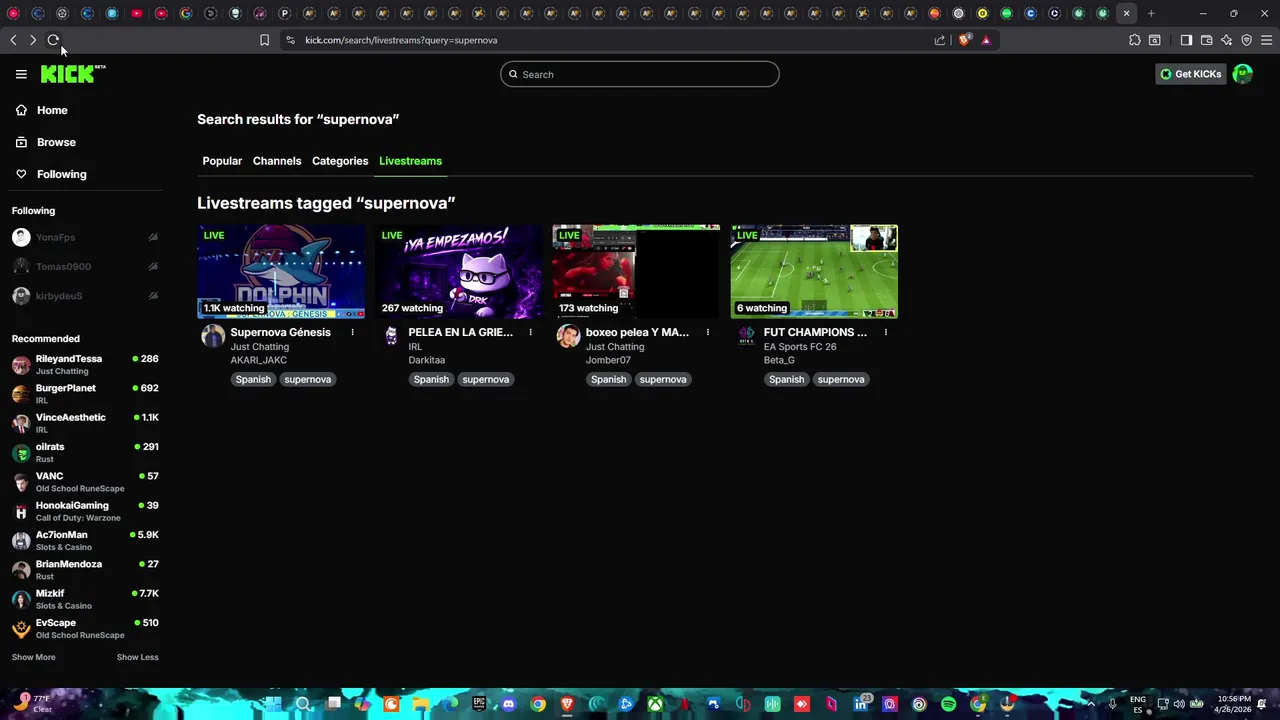Open HonokaiGaming recommended channel
The width and height of the screenshot is (1280, 720).
(85, 511)
